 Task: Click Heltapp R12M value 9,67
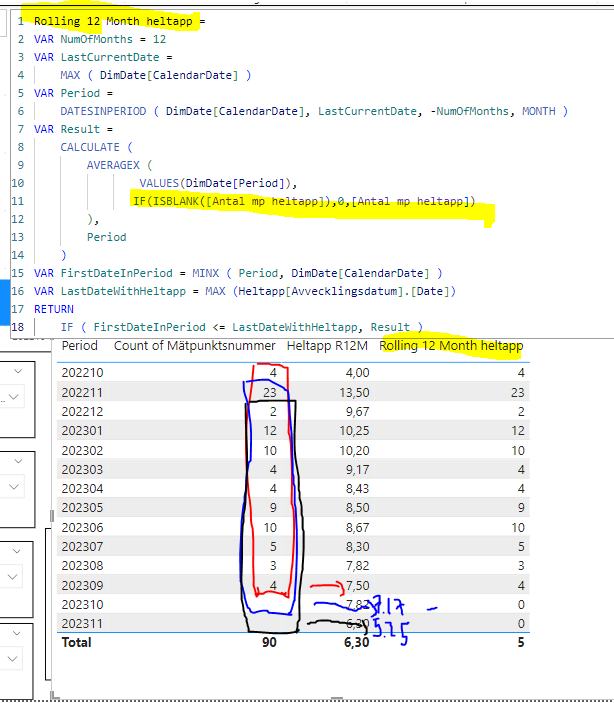357,412
